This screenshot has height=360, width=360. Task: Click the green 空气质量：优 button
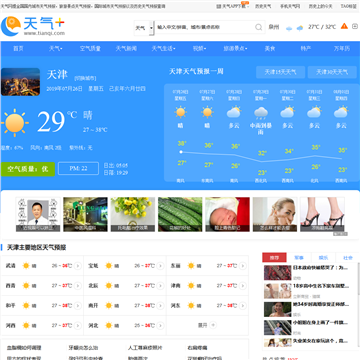(28, 169)
